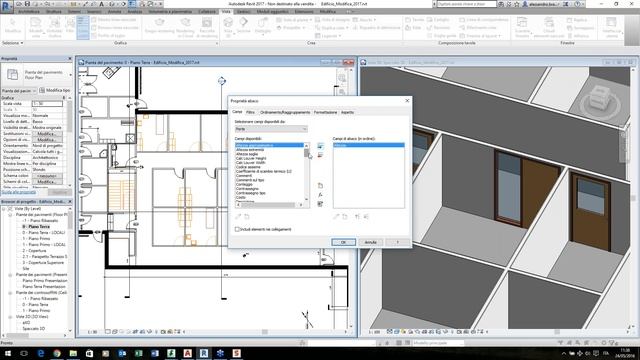Click the Linee sottili ribbon icon
Viewport: 640px width, 360px height.
pyautogui.click(x=83, y=27)
